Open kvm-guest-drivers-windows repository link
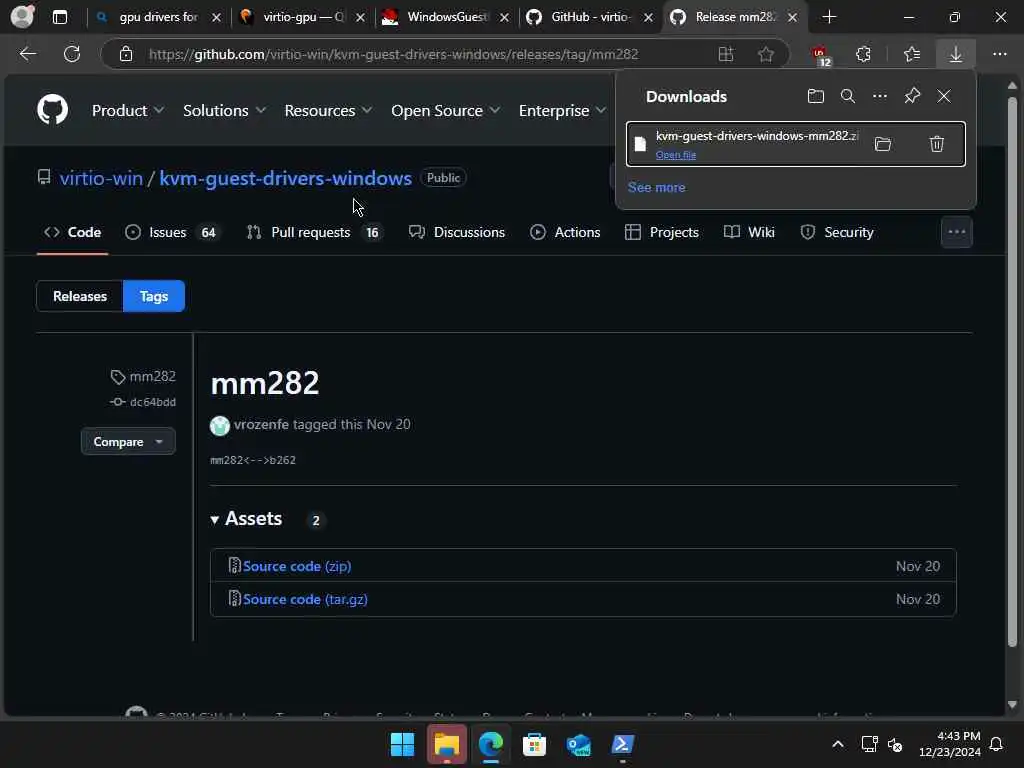 tap(285, 178)
